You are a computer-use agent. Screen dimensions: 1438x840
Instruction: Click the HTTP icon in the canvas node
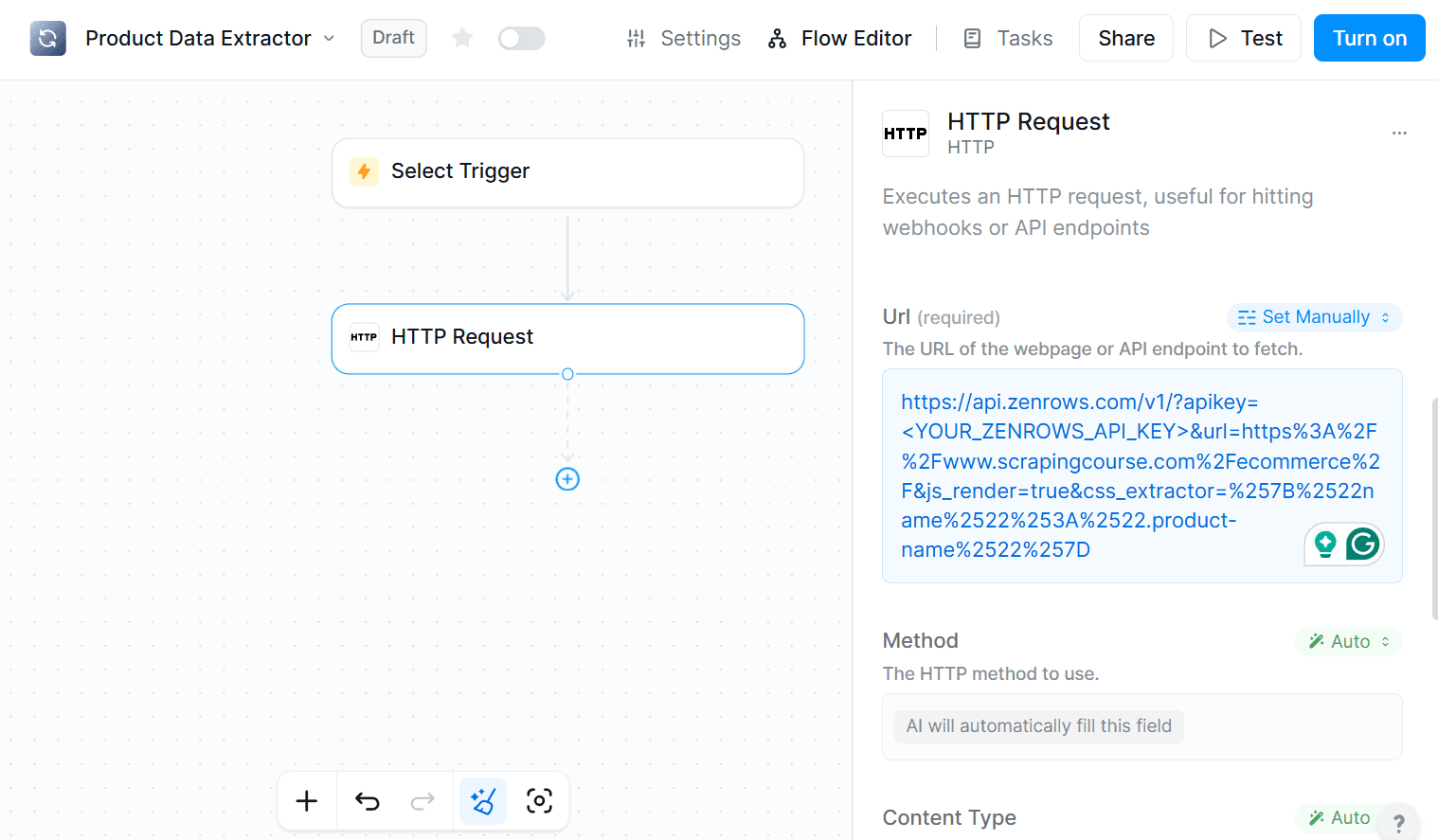[364, 337]
